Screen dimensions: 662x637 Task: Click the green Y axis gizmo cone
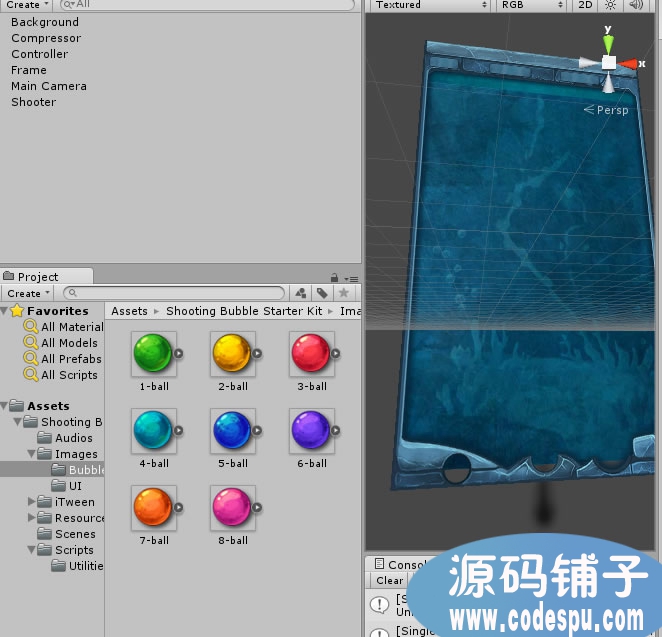[608, 44]
